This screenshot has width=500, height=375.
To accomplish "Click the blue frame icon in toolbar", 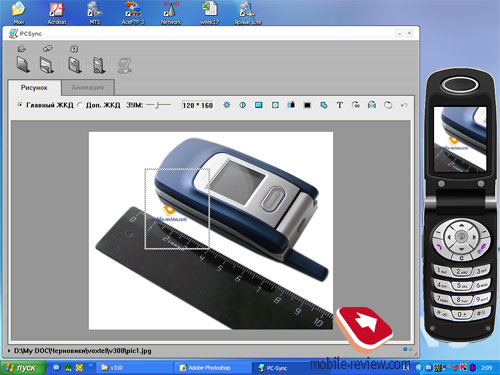I will coord(259,105).
